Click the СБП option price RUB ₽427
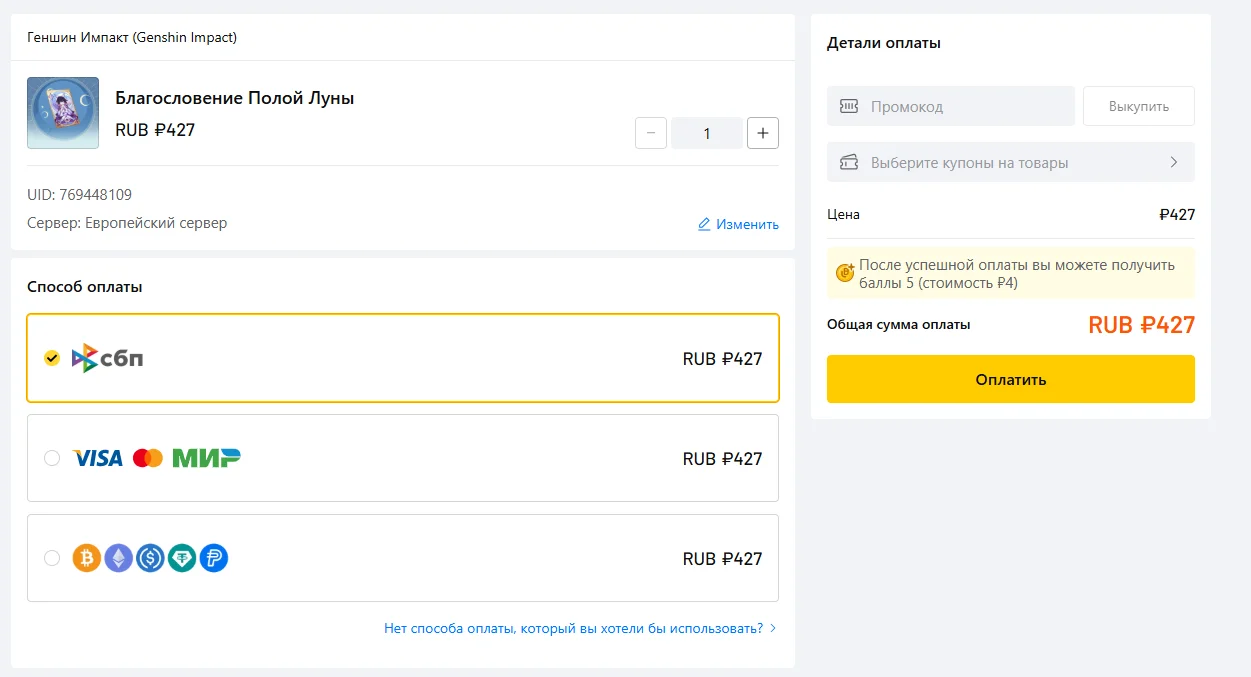1251x677 pixels. (723, 359)
